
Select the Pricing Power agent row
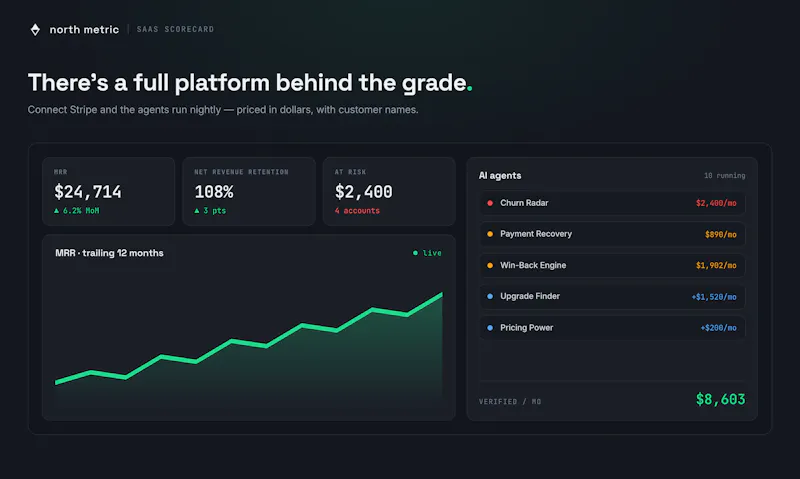[612, 327]
